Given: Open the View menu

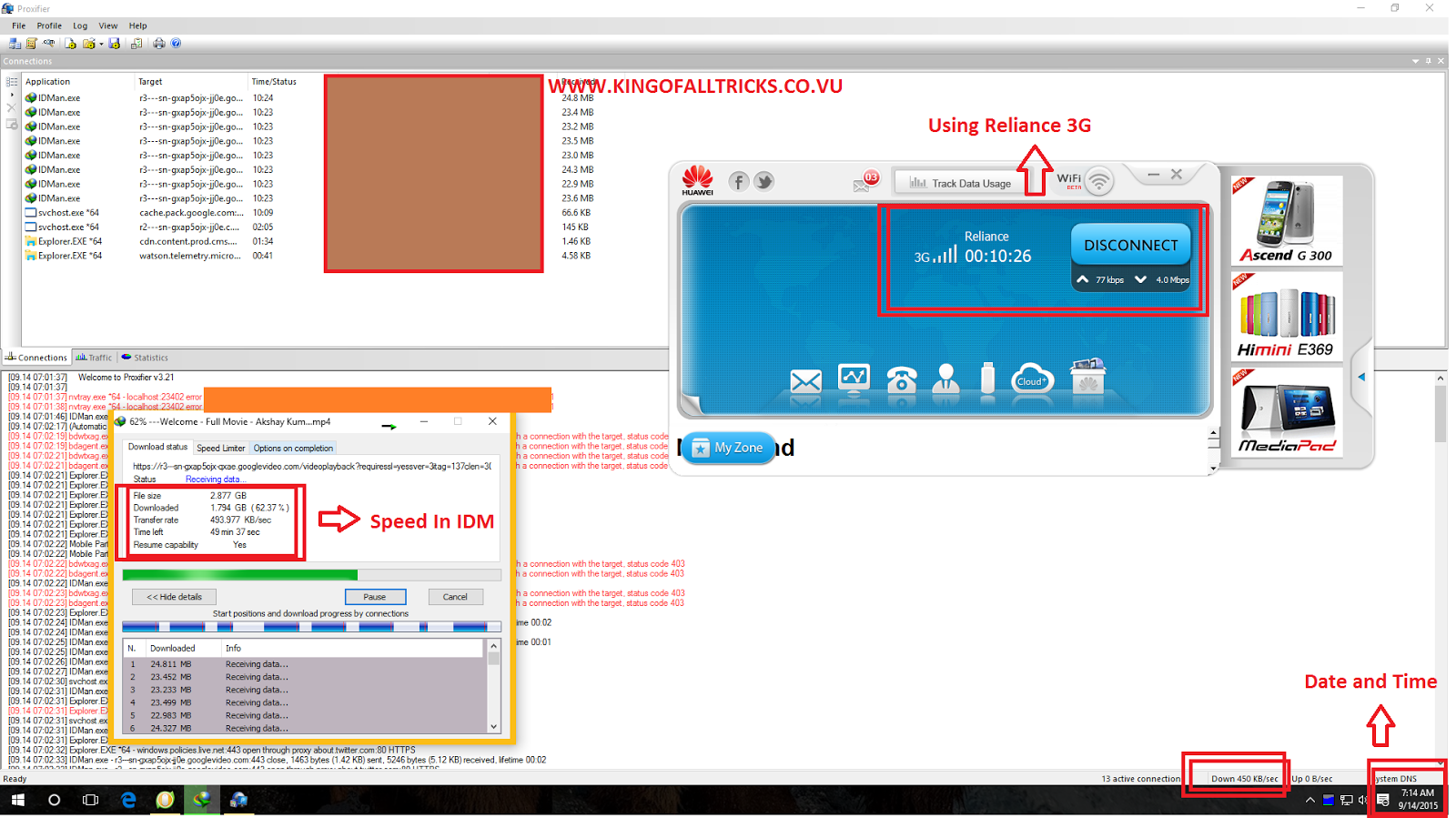Looking at the screenshot, I should click(x=107, y=25).
